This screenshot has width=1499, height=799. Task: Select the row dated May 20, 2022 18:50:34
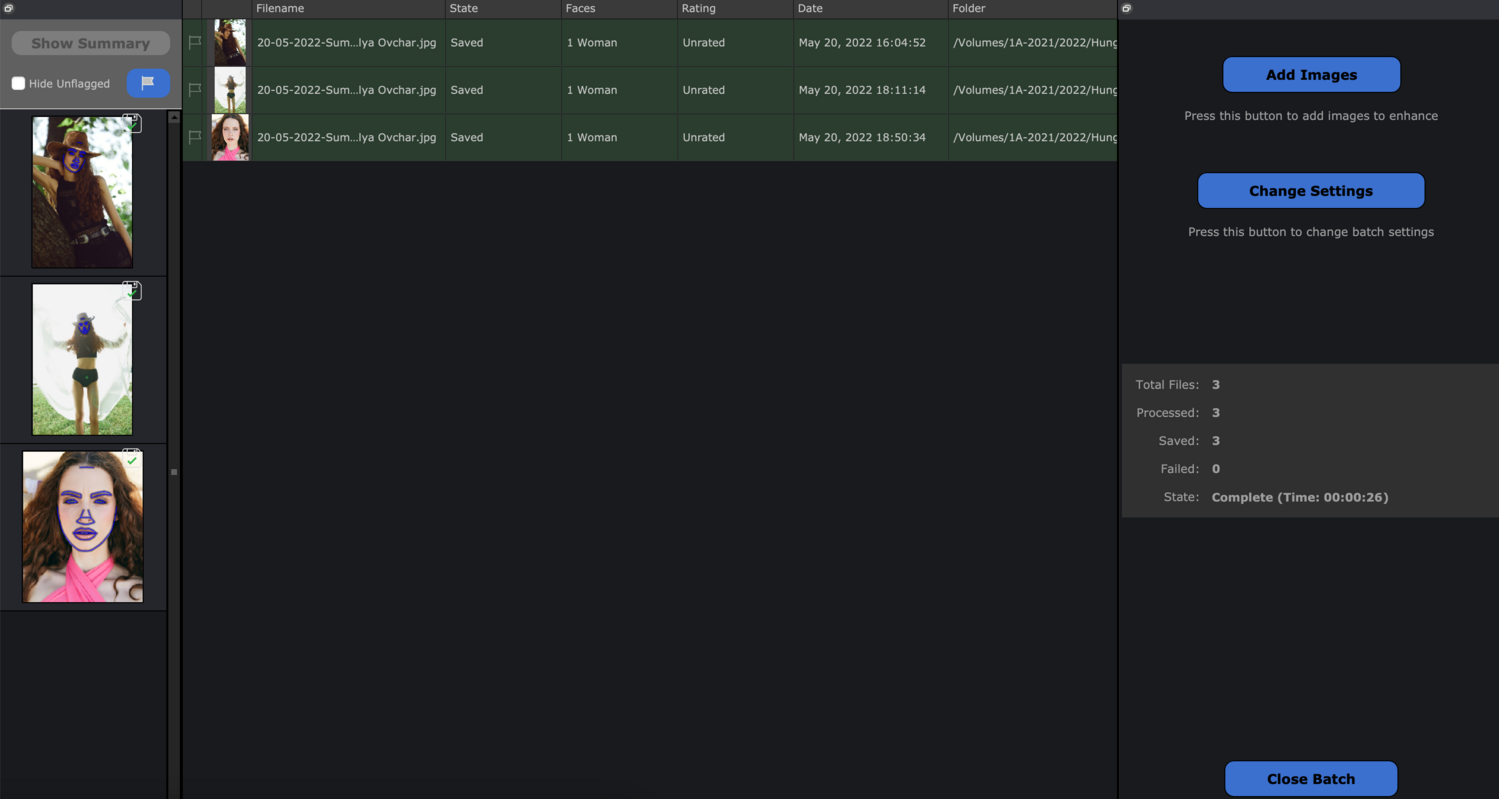pos(861,137)
